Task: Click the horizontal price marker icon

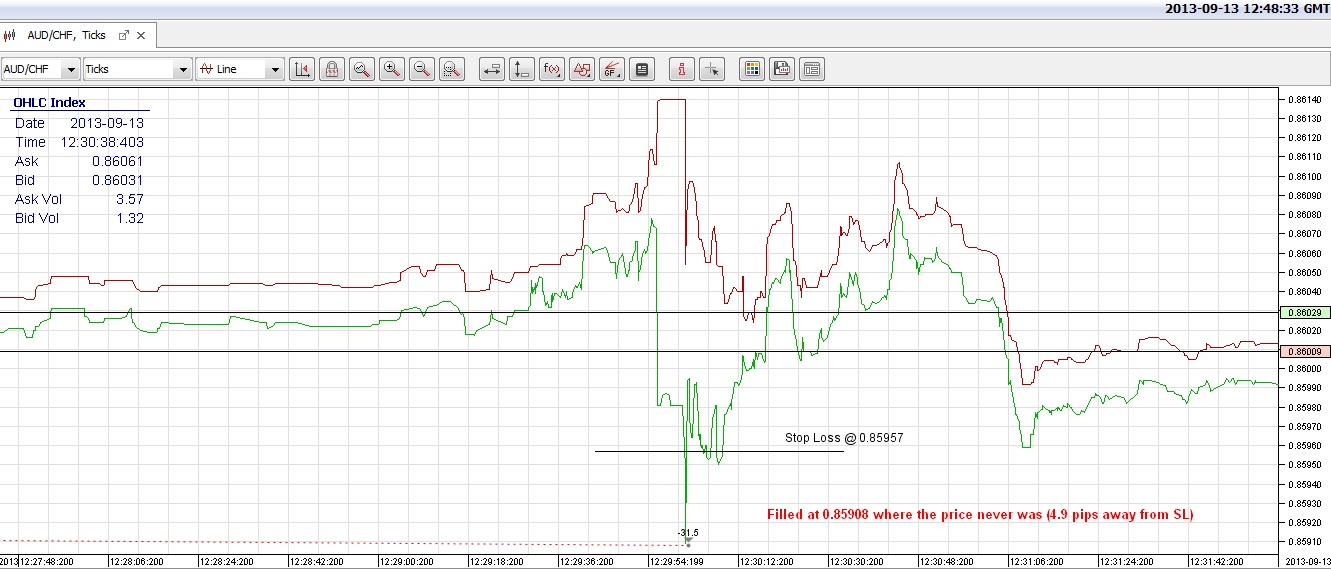Action: (492, 69)
